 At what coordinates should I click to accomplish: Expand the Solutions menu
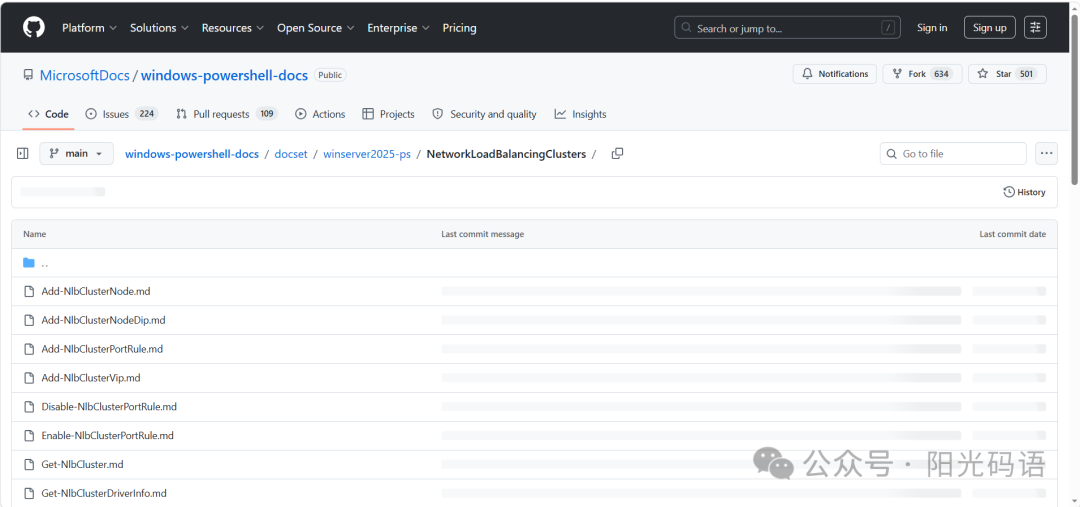[159, 28]
